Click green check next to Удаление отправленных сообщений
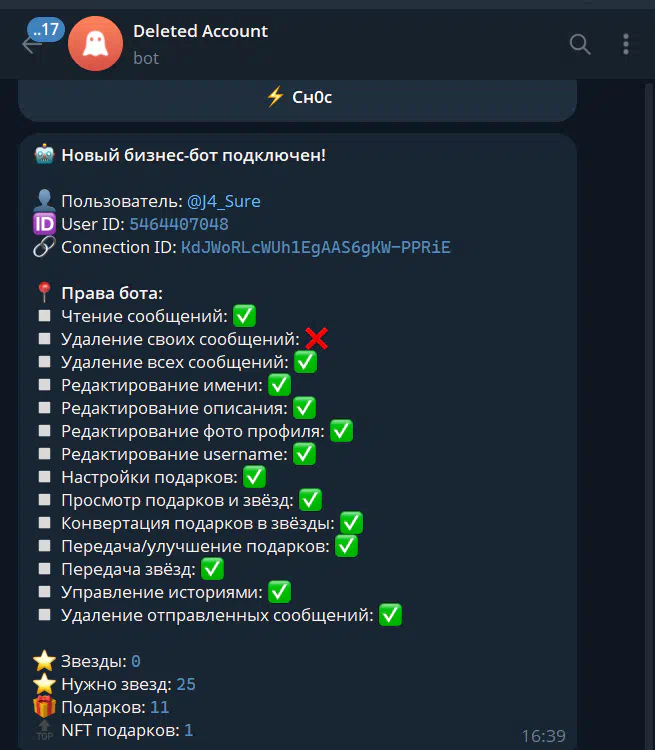655x750 pixels. (390, 615)
